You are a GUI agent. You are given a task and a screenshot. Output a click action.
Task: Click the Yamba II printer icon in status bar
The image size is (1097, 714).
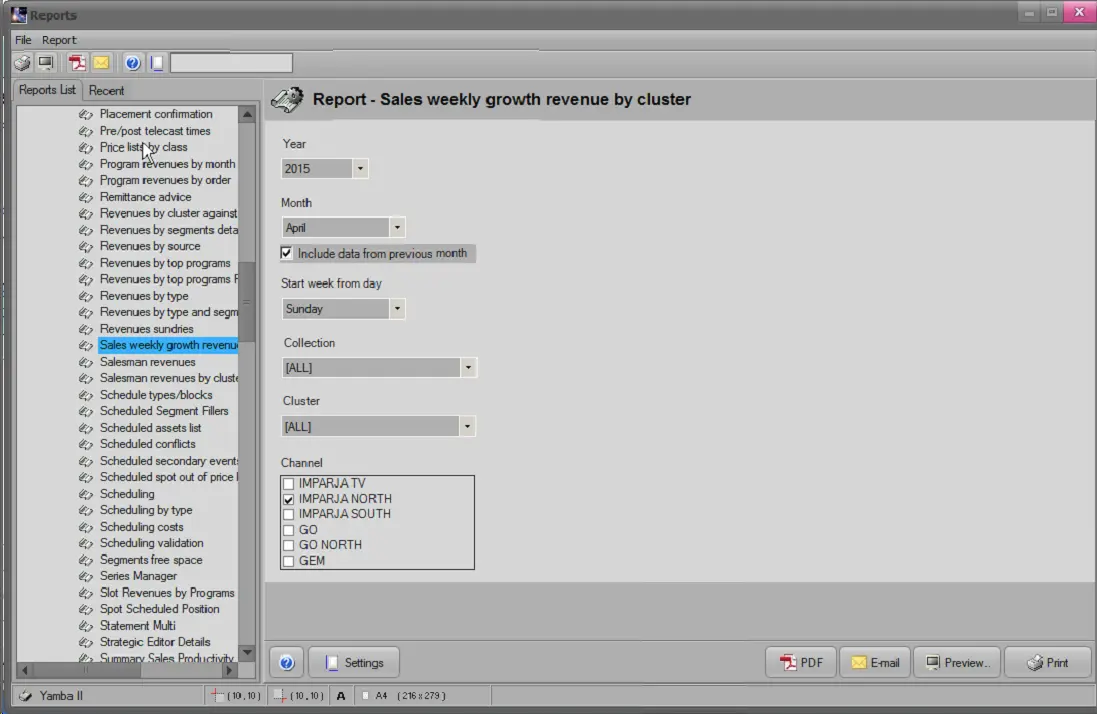click(26, 695)
